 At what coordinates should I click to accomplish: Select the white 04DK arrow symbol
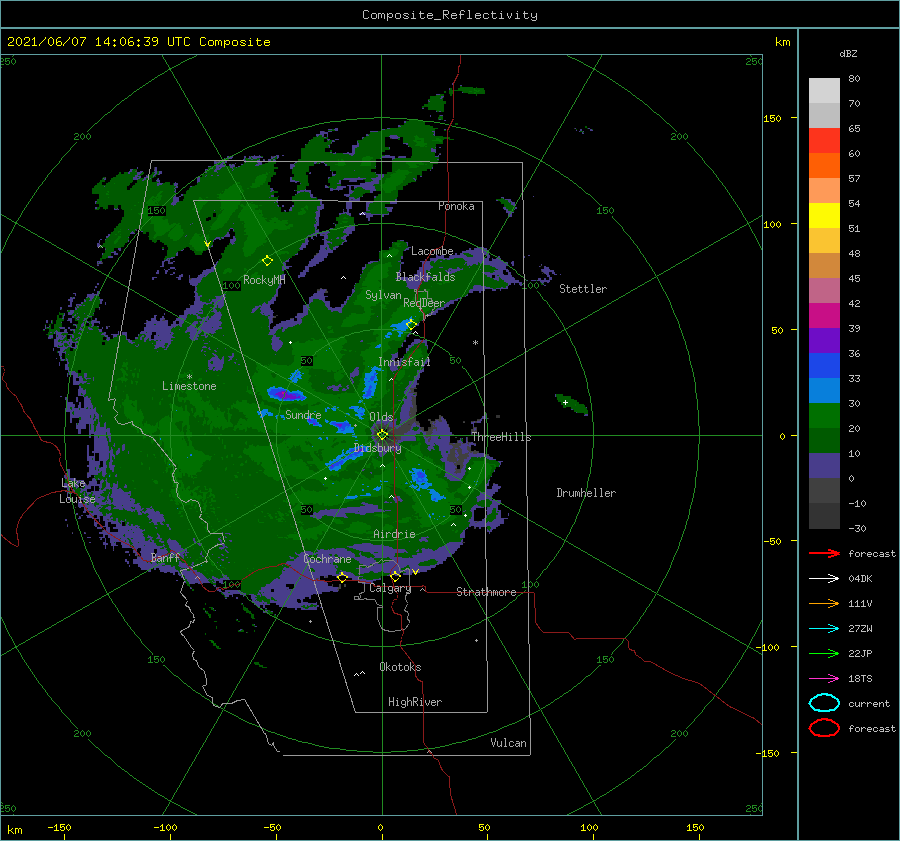(824, 578)
